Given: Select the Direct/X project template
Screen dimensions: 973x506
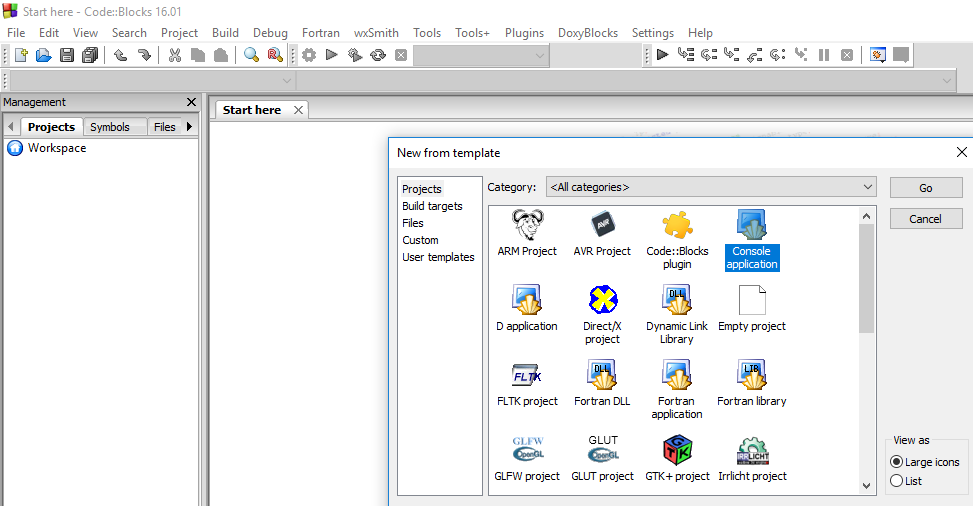Looking at the screenshot, I should [602, 315].
